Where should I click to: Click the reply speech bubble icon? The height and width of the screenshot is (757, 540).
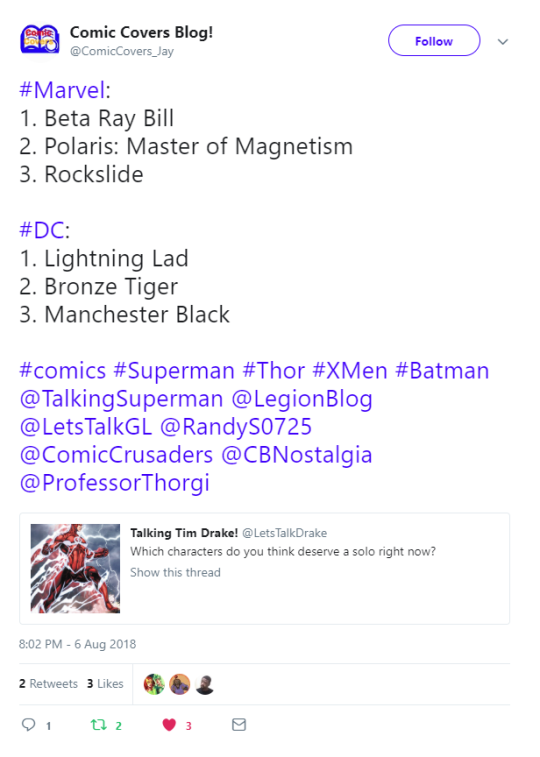[28, 724]
